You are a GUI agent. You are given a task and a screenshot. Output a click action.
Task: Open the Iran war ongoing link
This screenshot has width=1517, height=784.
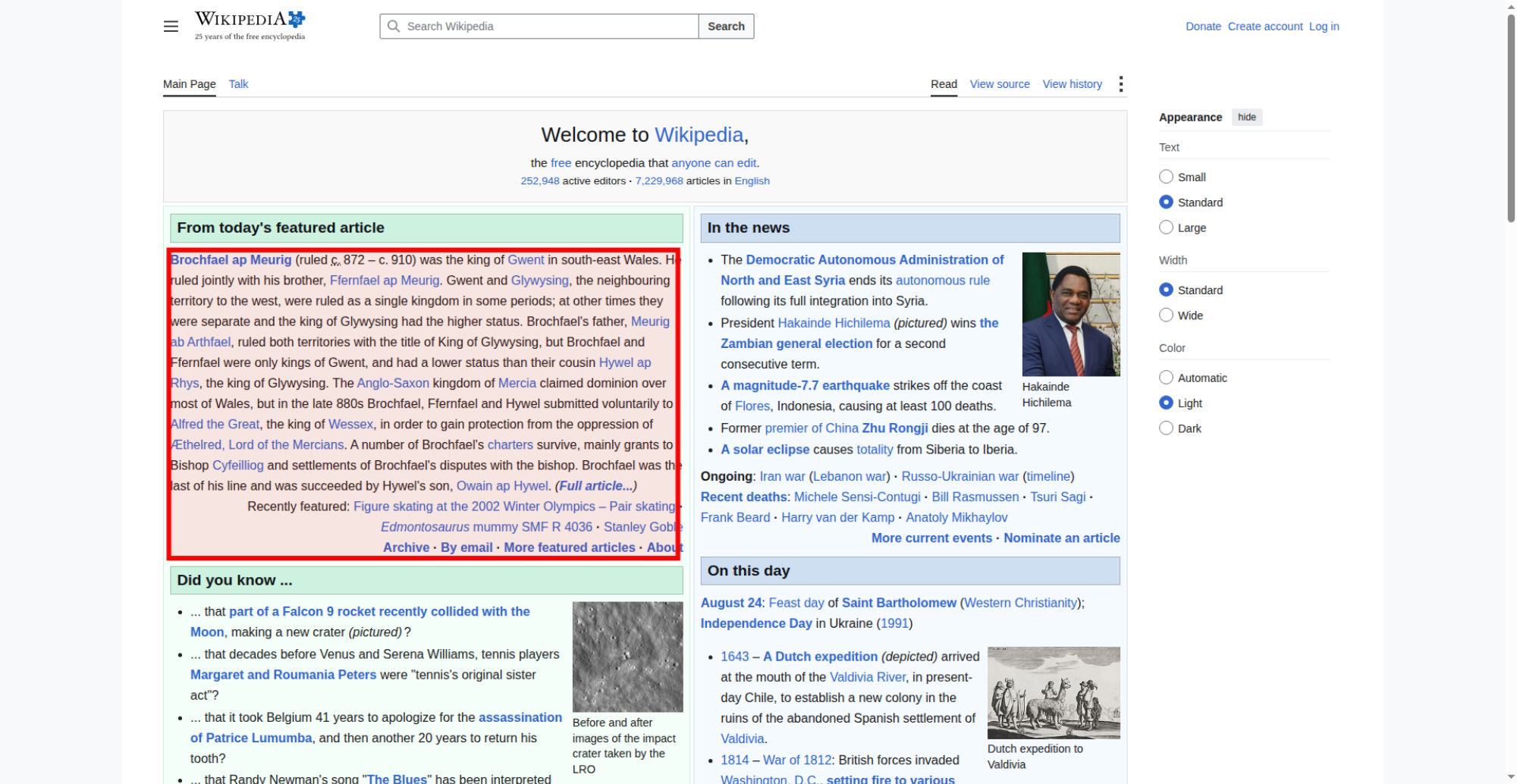click(x=782, y=476)
